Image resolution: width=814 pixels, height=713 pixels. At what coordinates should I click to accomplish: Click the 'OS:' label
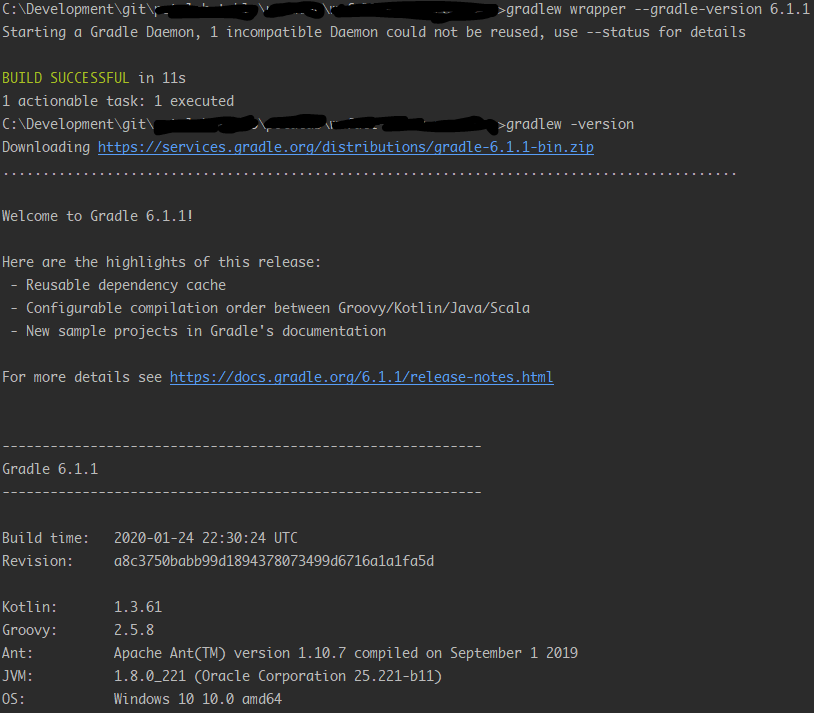pos(13,699)
